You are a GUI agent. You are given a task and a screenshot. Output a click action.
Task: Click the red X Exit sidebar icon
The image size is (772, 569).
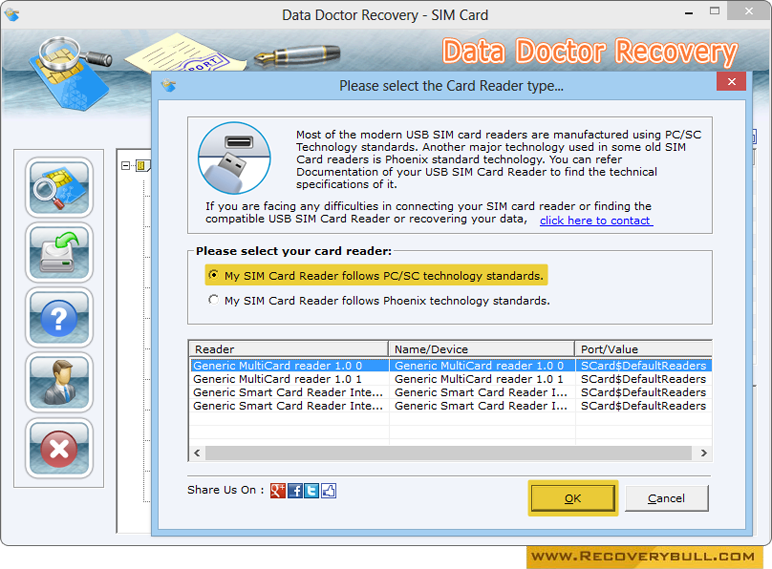pos(59,448)
